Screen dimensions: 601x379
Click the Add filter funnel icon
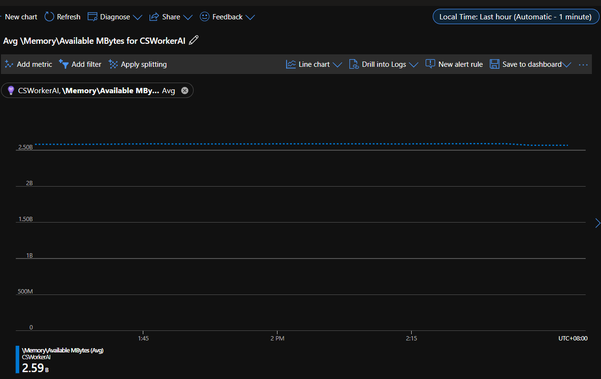64,64
